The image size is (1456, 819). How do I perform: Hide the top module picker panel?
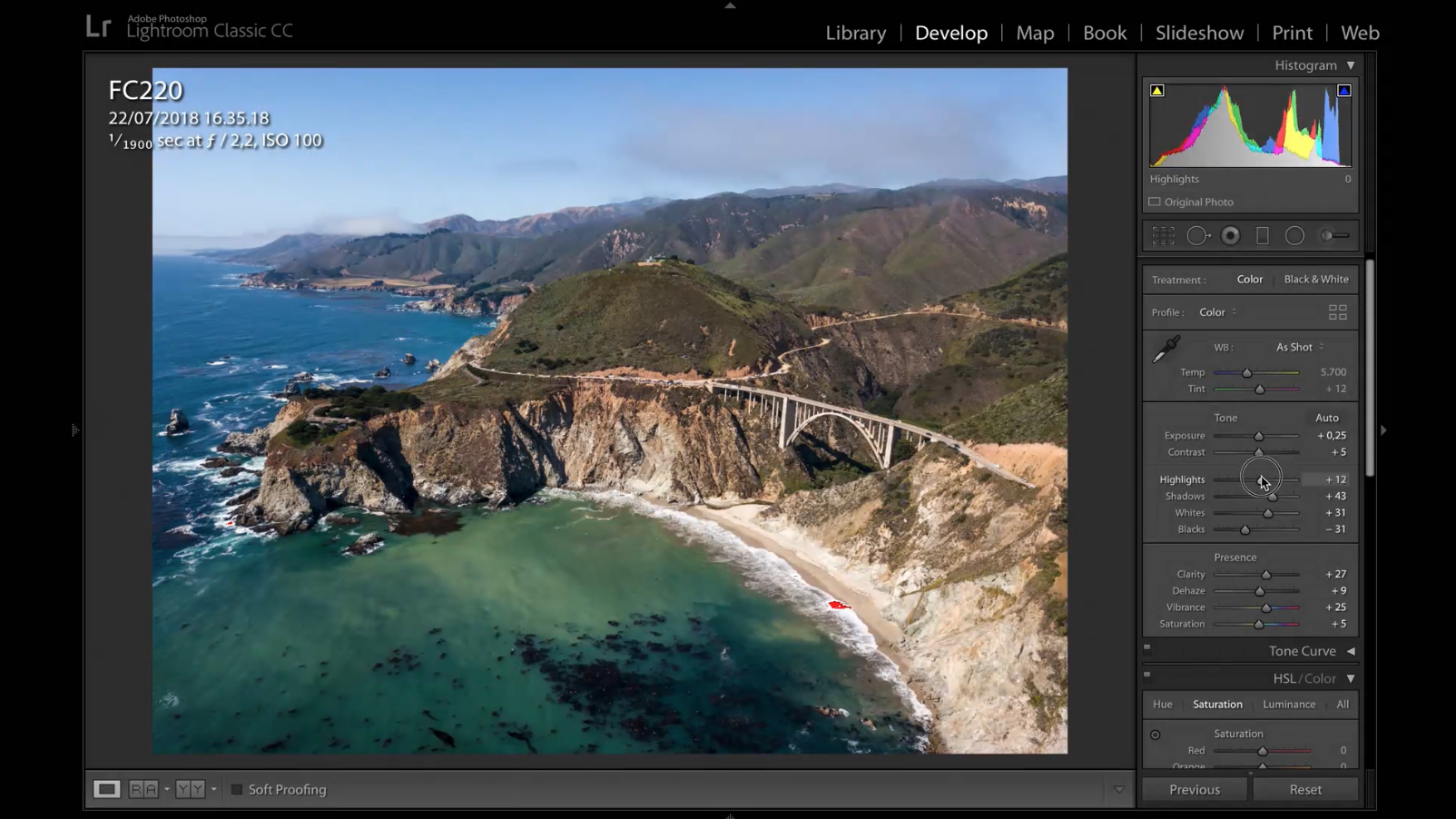click(730, 5)
